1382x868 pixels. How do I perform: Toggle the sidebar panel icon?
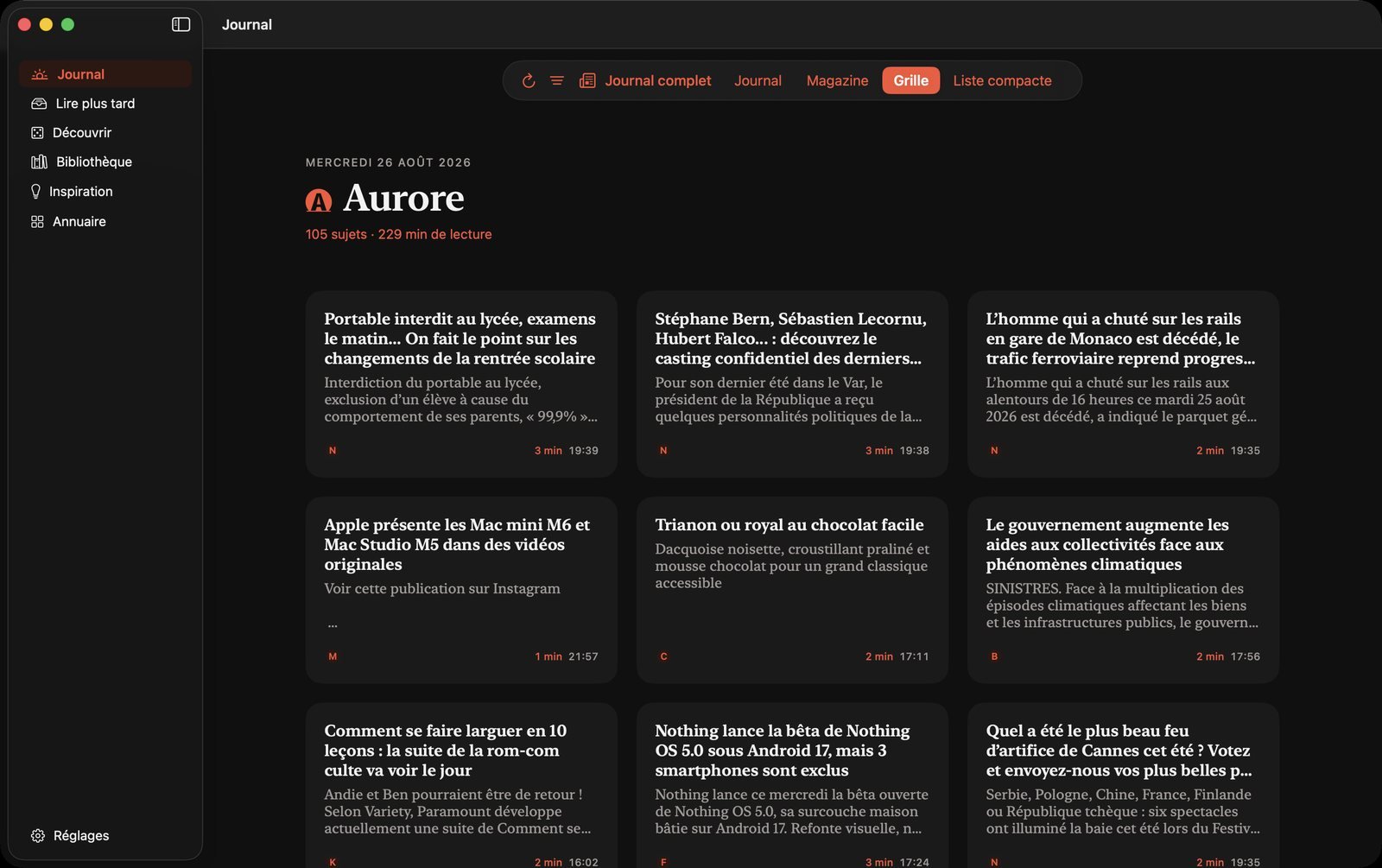pos(181,24)
